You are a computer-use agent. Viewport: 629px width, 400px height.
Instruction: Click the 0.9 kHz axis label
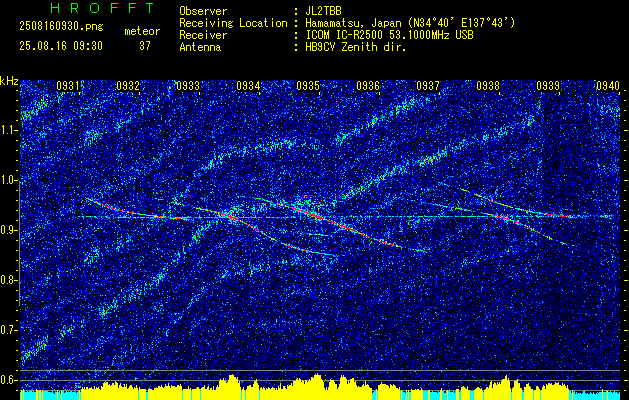[x=8, y=230]
